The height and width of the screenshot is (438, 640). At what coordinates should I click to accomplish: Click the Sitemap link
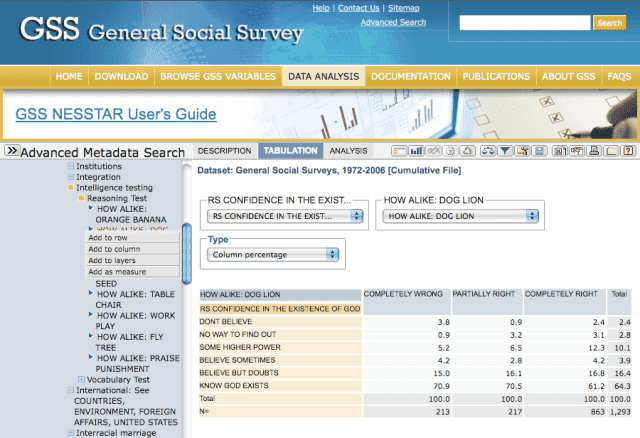tap(404, 8)
